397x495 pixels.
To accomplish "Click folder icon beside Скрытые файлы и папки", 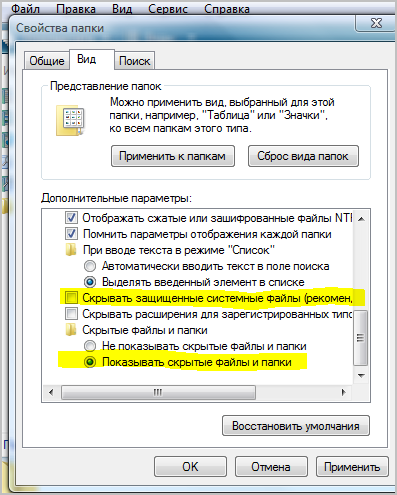I will pyautogui.click(x=71, y=330).
